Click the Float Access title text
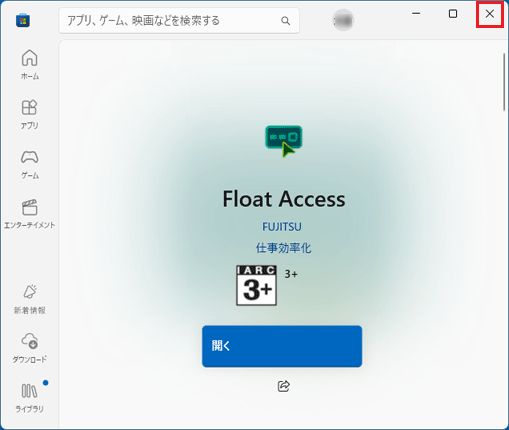The height and width of the screenshot is (430, 509). tap(284, 199)
